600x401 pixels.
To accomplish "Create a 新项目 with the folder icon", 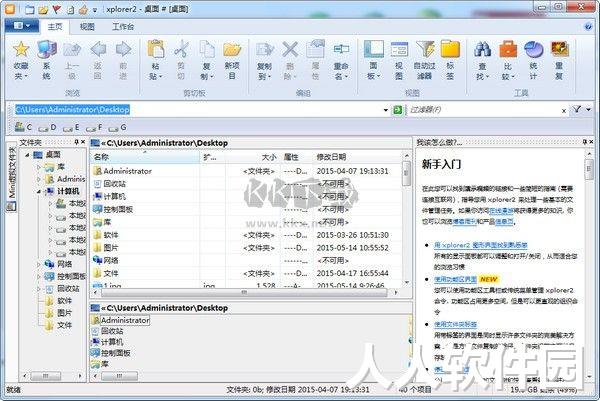I will click(x=232, y=50).
